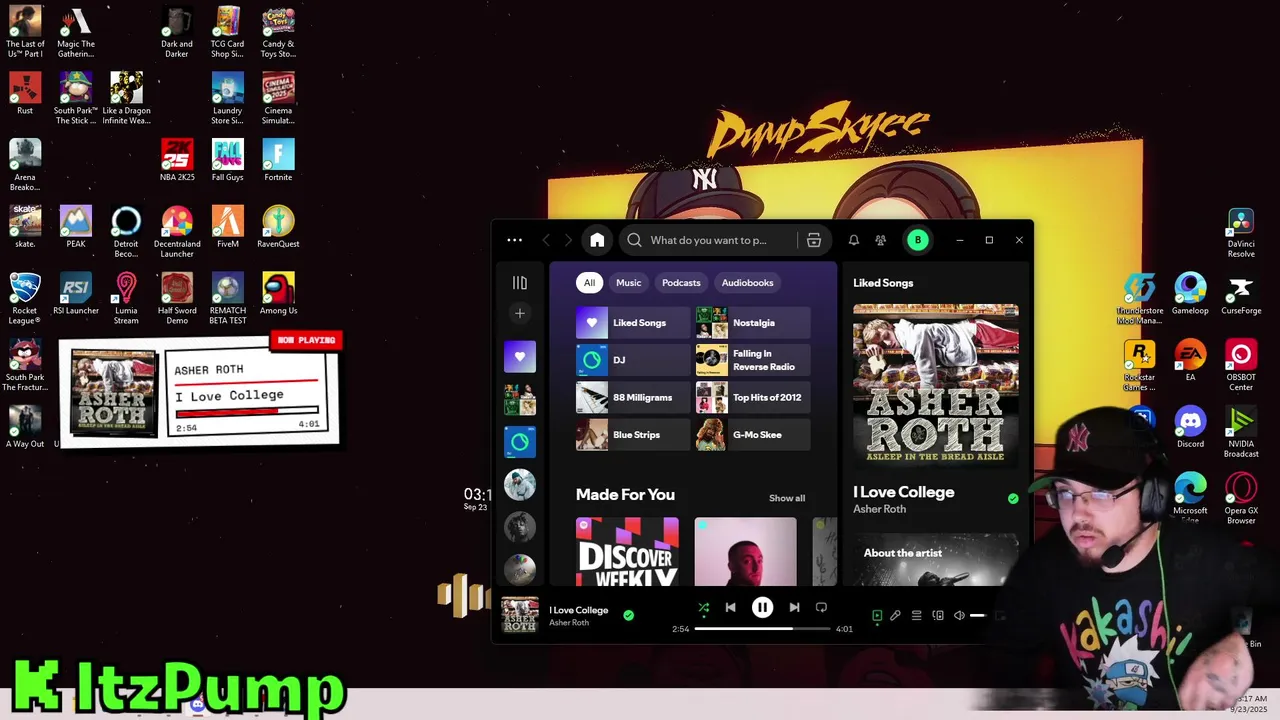Viewport: 1280px width, 720px height.
Task: Open the Discord desktop icon
Action: pyautogui.click(x=1190, y=427)
